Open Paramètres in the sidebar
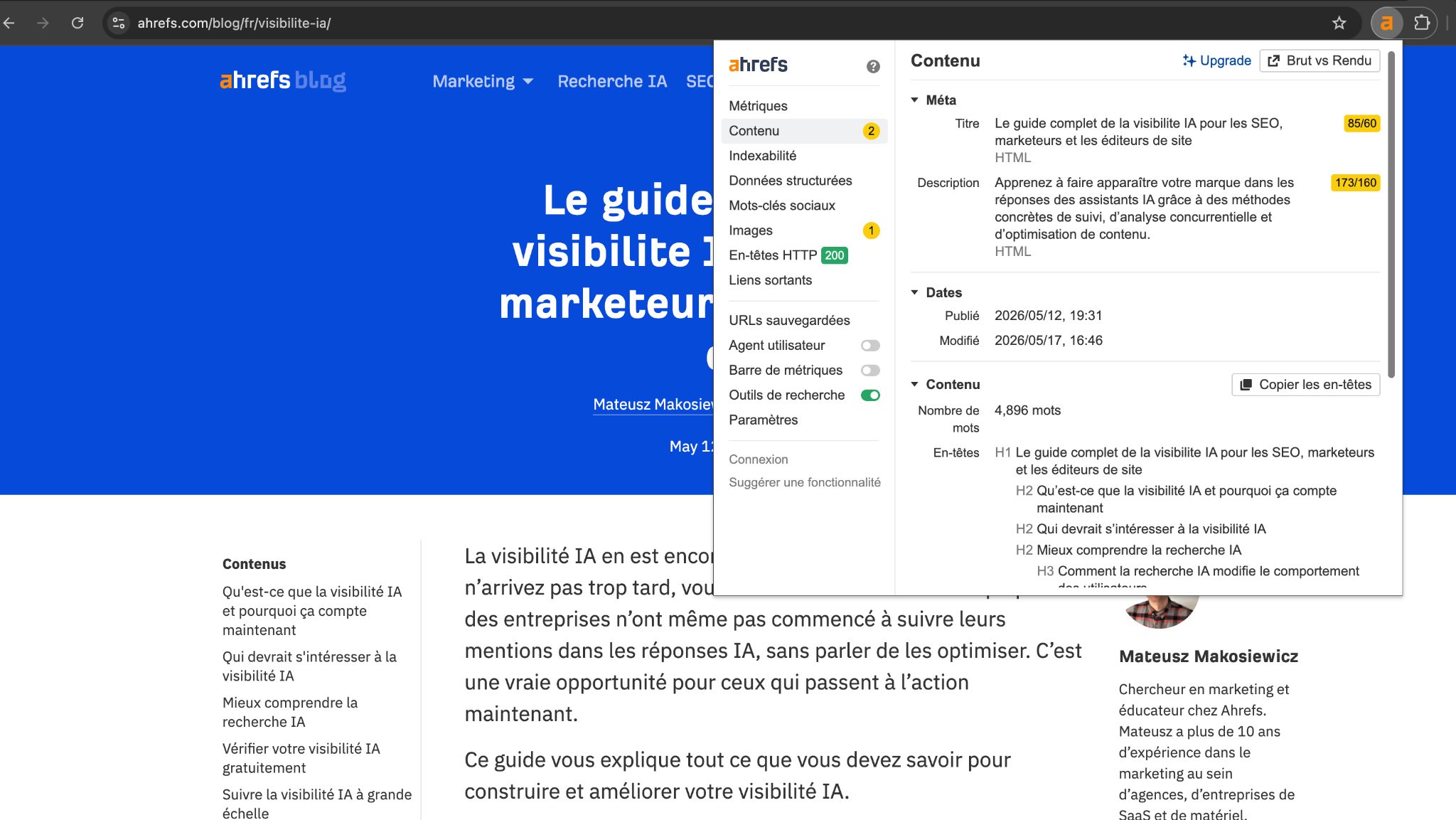The image size is (1456, 820). [763, 420]
